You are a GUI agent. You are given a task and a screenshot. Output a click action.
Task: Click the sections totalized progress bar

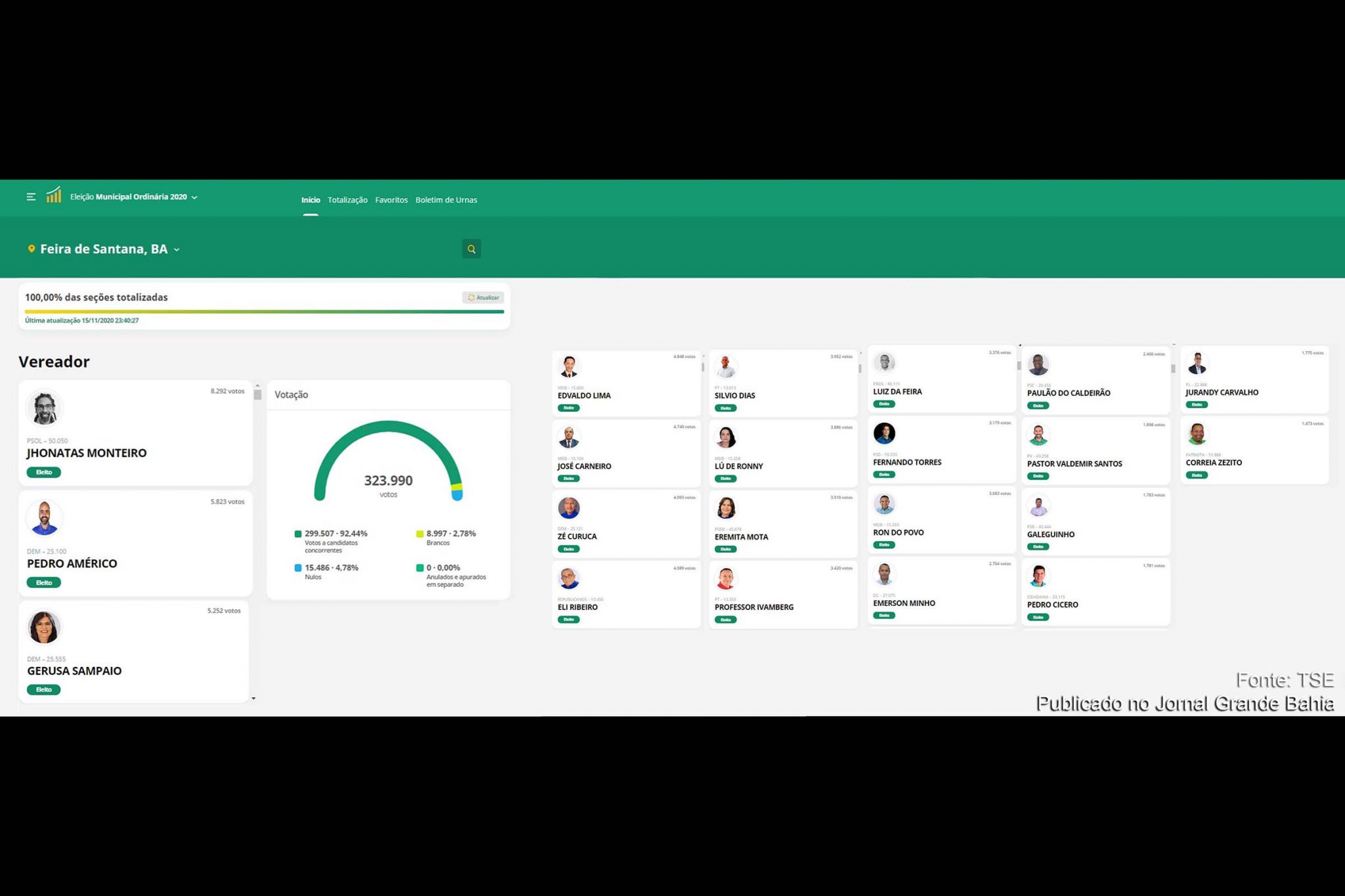tap(264, 312)
